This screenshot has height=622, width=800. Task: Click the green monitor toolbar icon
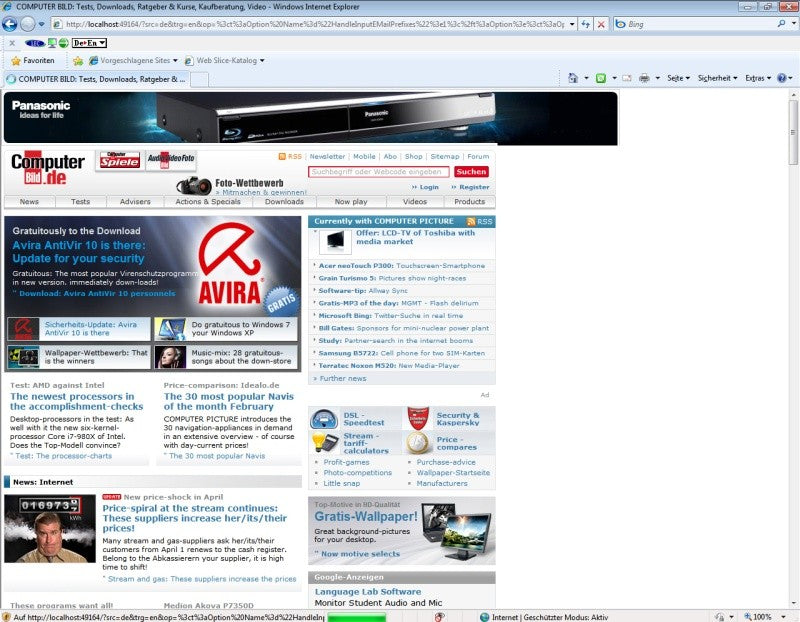pos(52,43)
